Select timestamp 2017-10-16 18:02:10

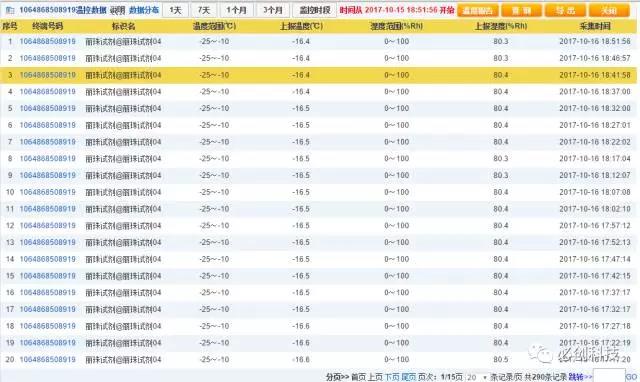coord(595,209)
